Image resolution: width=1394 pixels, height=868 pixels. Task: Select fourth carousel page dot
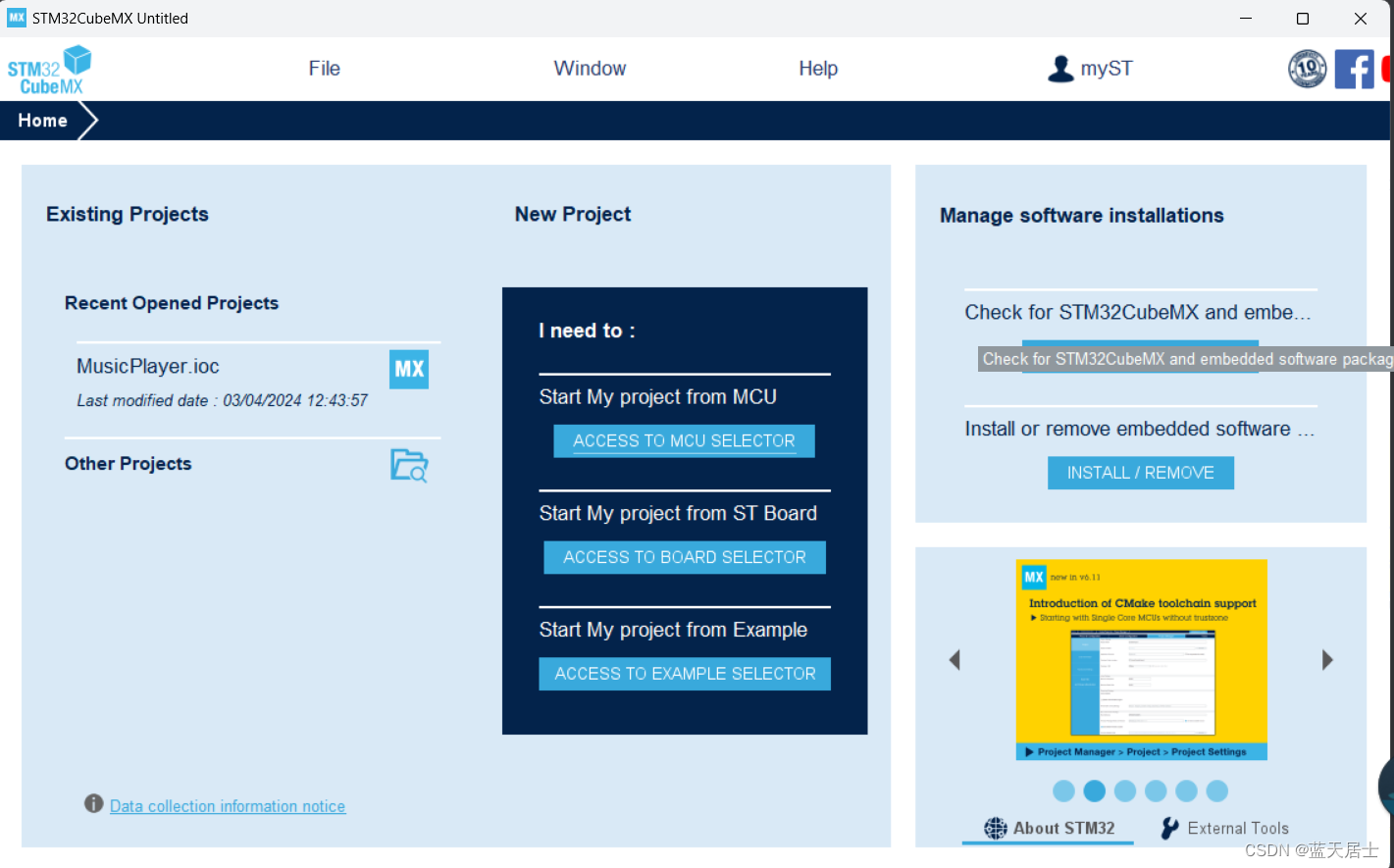pos(1156,791)
